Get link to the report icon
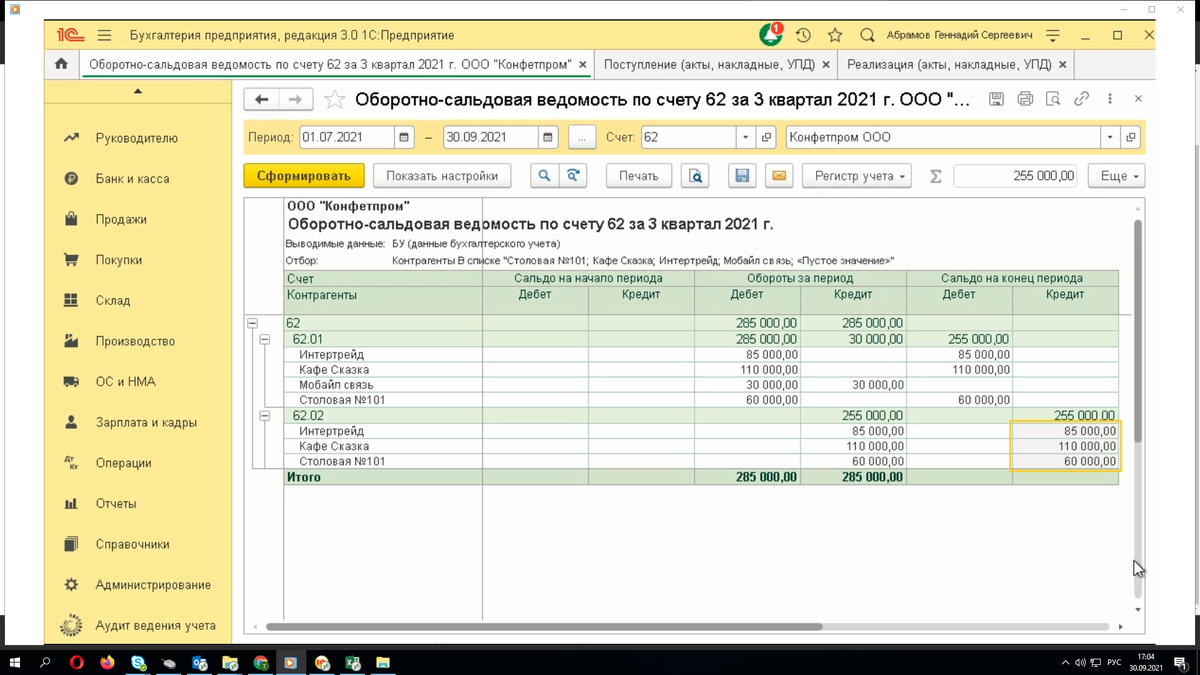 (x=1081, y=99)
